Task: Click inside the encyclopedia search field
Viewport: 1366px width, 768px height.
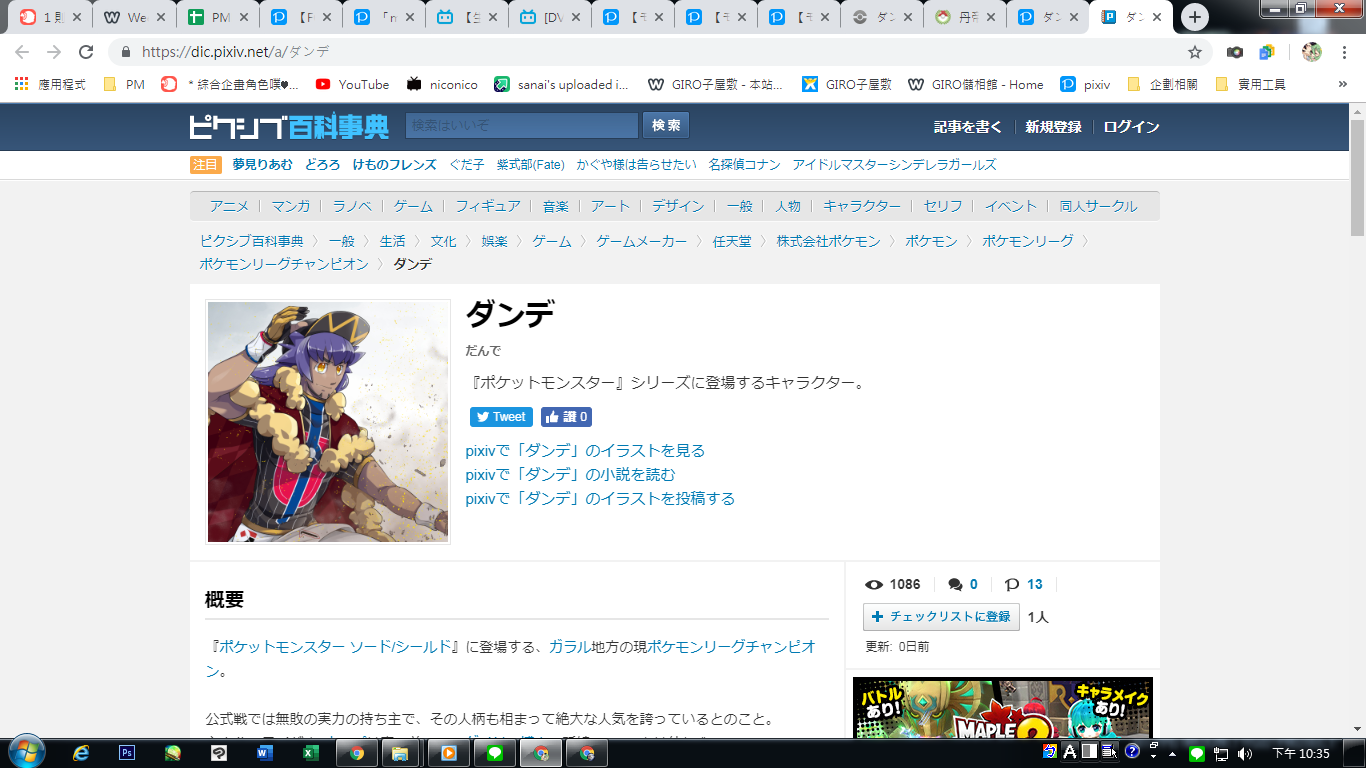Action: (x=522, y=125)
